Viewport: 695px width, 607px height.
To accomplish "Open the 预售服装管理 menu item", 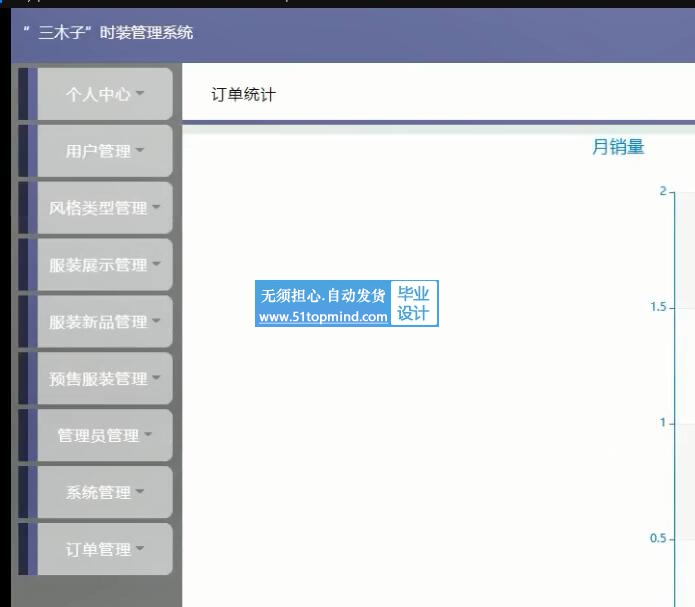I will pyautogui.click(x=98, y=379).
